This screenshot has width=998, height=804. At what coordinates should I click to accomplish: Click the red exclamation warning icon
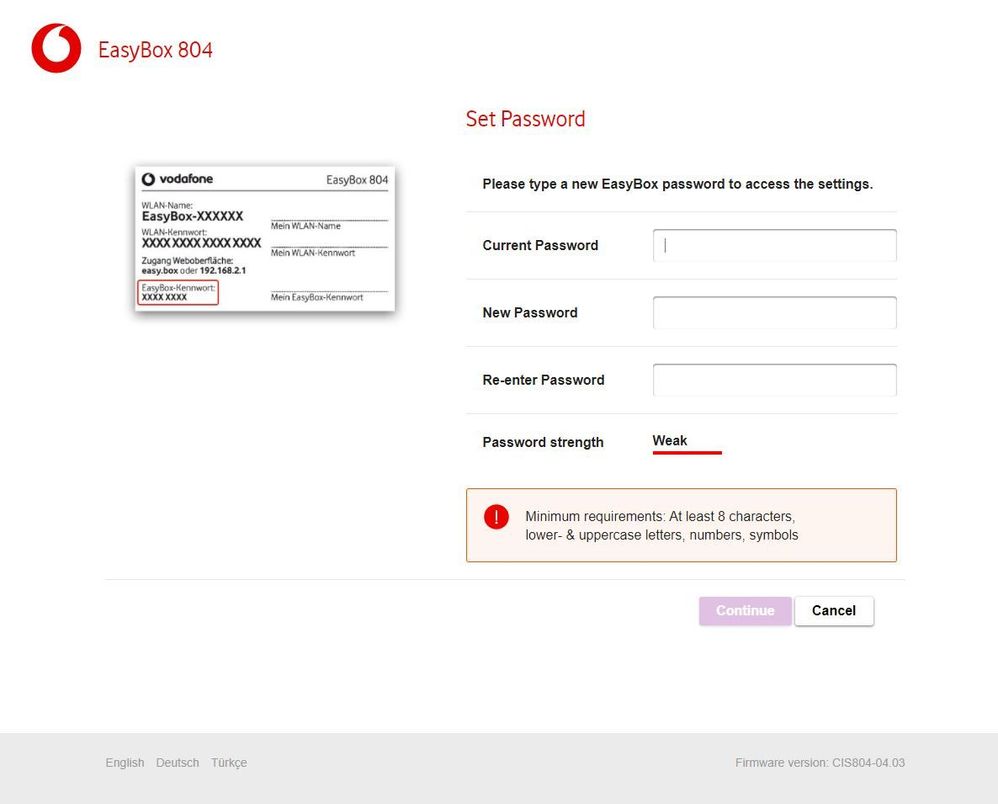496,516
